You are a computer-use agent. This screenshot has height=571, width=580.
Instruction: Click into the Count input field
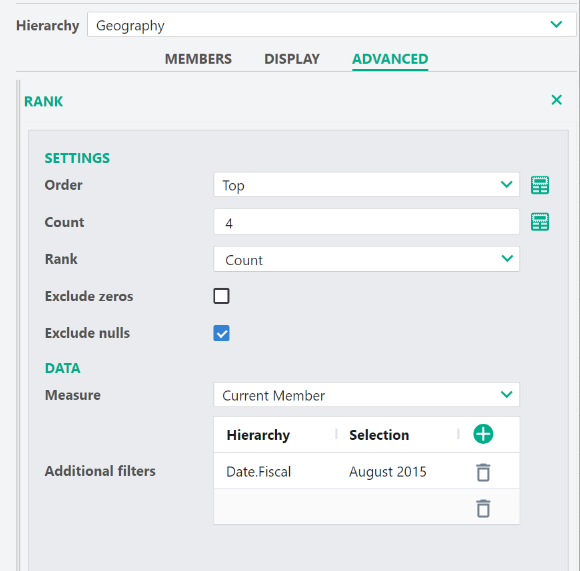pos(366,222)
